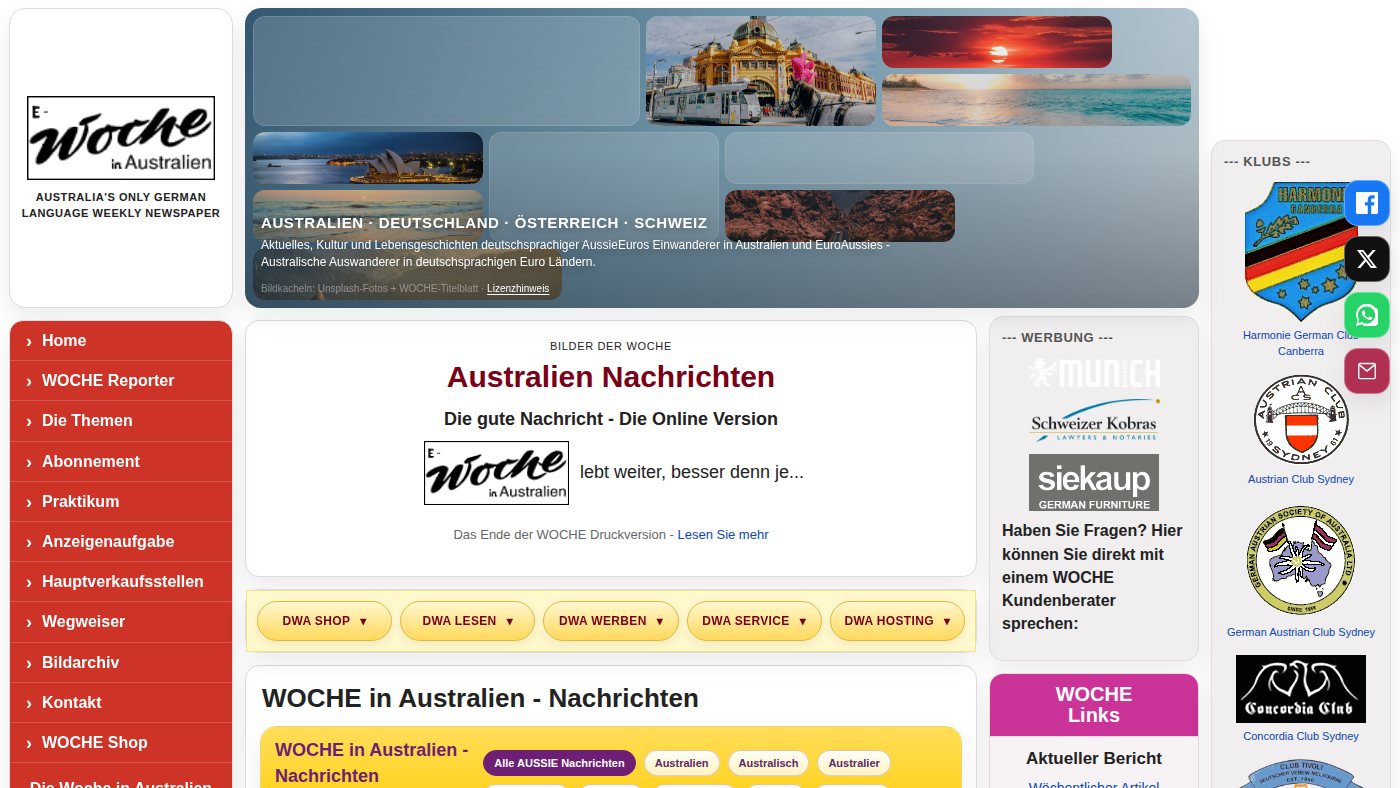
Task: Expand the DWA SERVICE dropdown
Action: click(x=754, y=621)
